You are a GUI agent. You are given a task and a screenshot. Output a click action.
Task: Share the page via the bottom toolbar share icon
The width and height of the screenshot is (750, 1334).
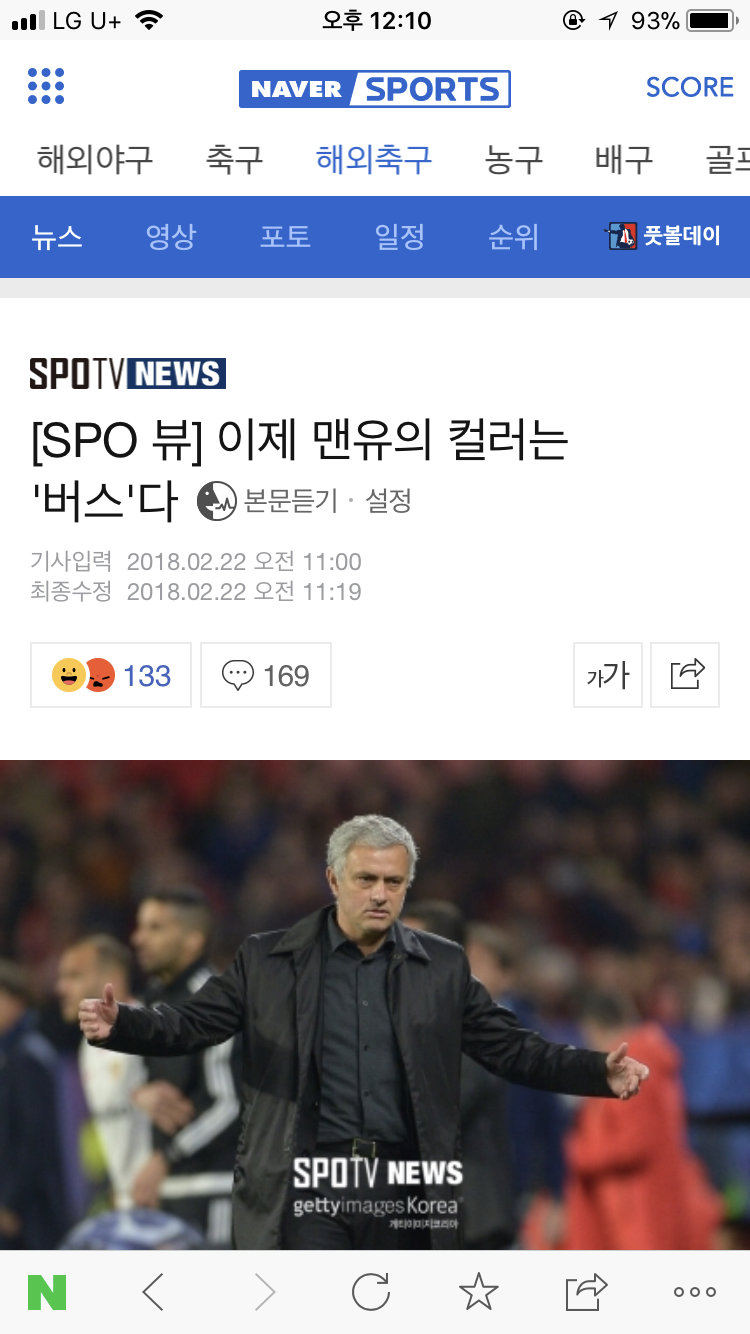587,1293
